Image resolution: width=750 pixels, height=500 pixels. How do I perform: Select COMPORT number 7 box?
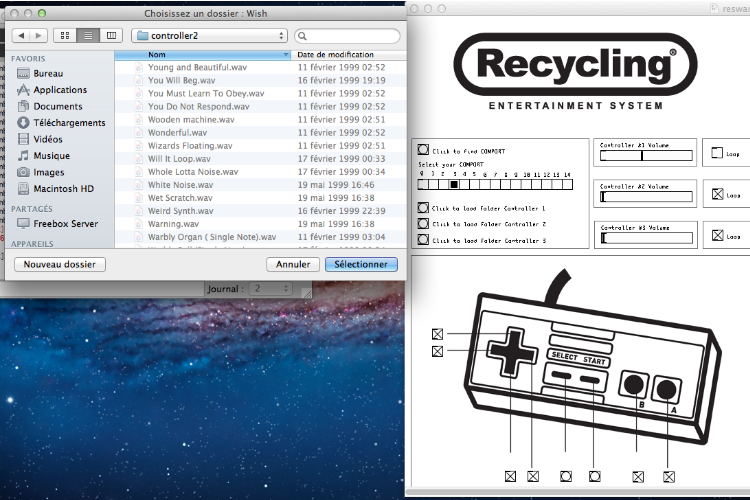coord(495,184)
